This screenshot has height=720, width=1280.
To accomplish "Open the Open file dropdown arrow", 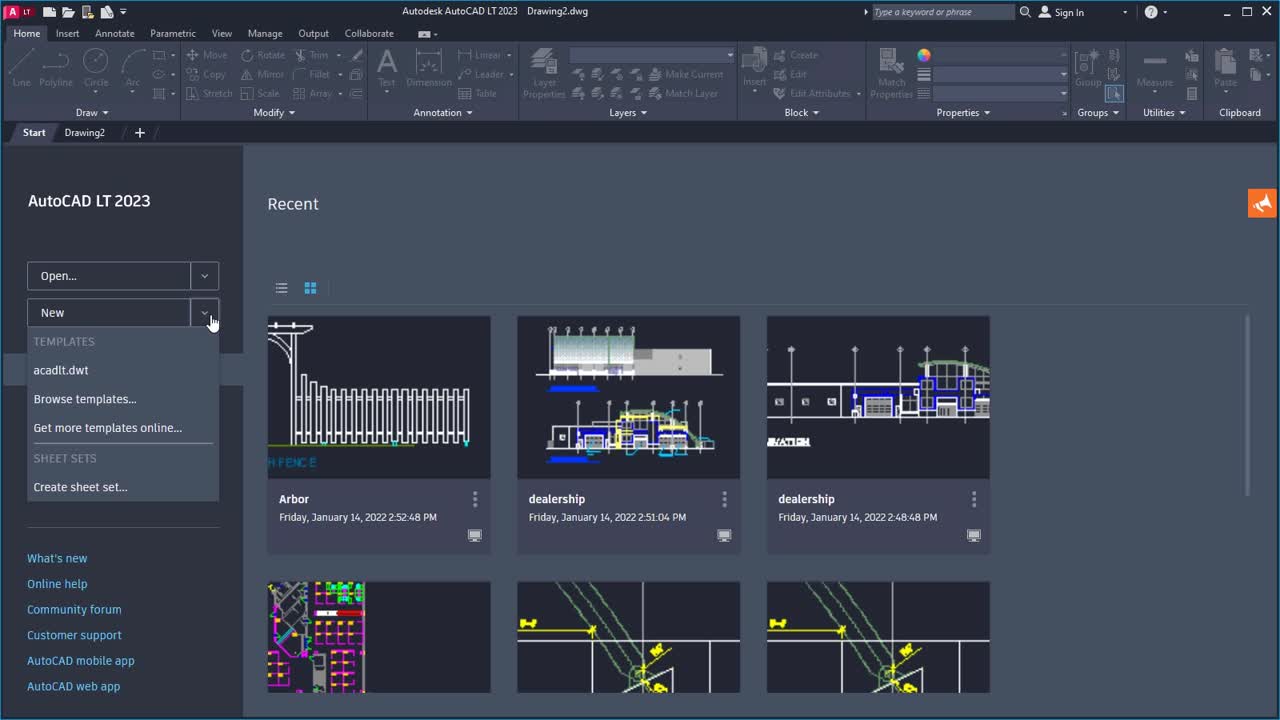I will coord(204,275).
